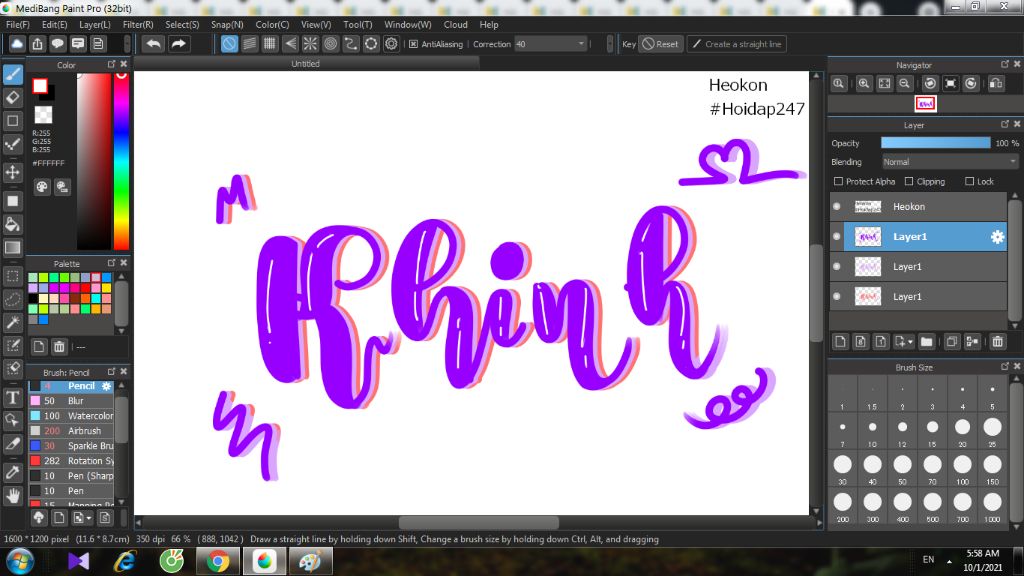Open add brush dropdown in Brush panel
The height and width of the screenshot is (576, 1024).
click(89, 518)
